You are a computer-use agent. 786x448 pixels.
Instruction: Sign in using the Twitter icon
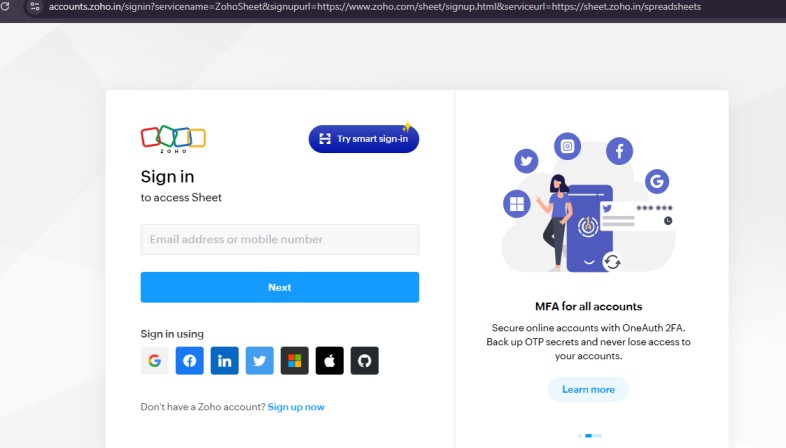260,360
